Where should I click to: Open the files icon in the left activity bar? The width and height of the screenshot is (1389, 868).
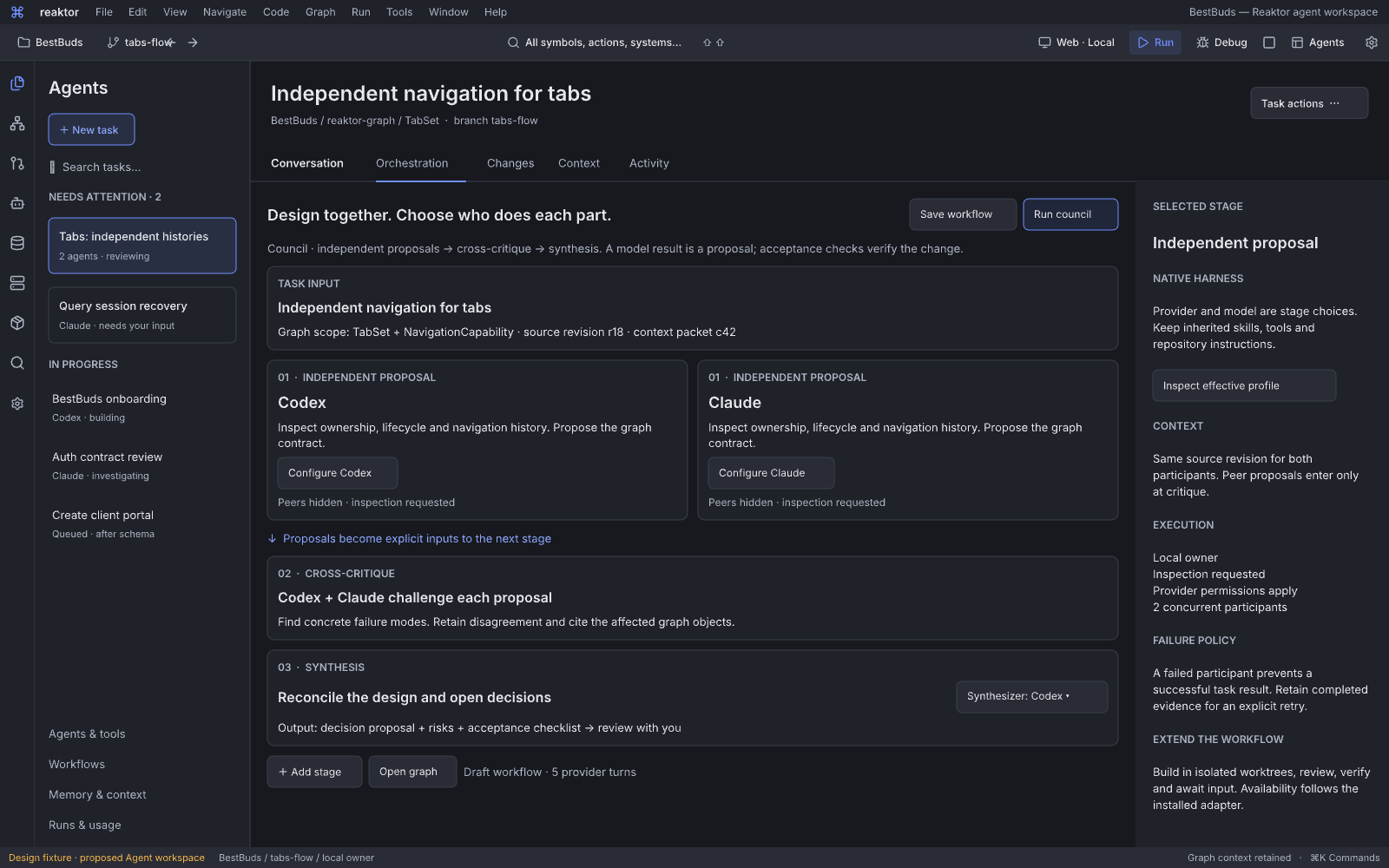tap(17, 83)
